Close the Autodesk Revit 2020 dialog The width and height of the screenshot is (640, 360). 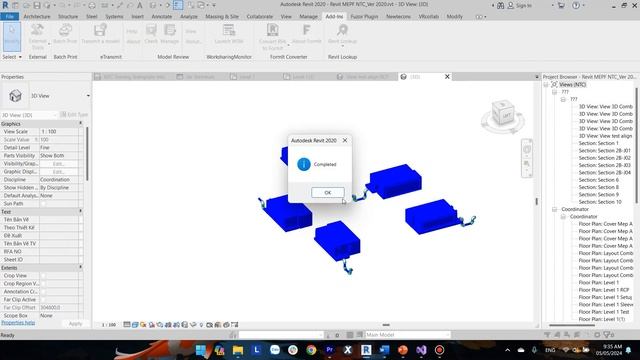[345, 140]
